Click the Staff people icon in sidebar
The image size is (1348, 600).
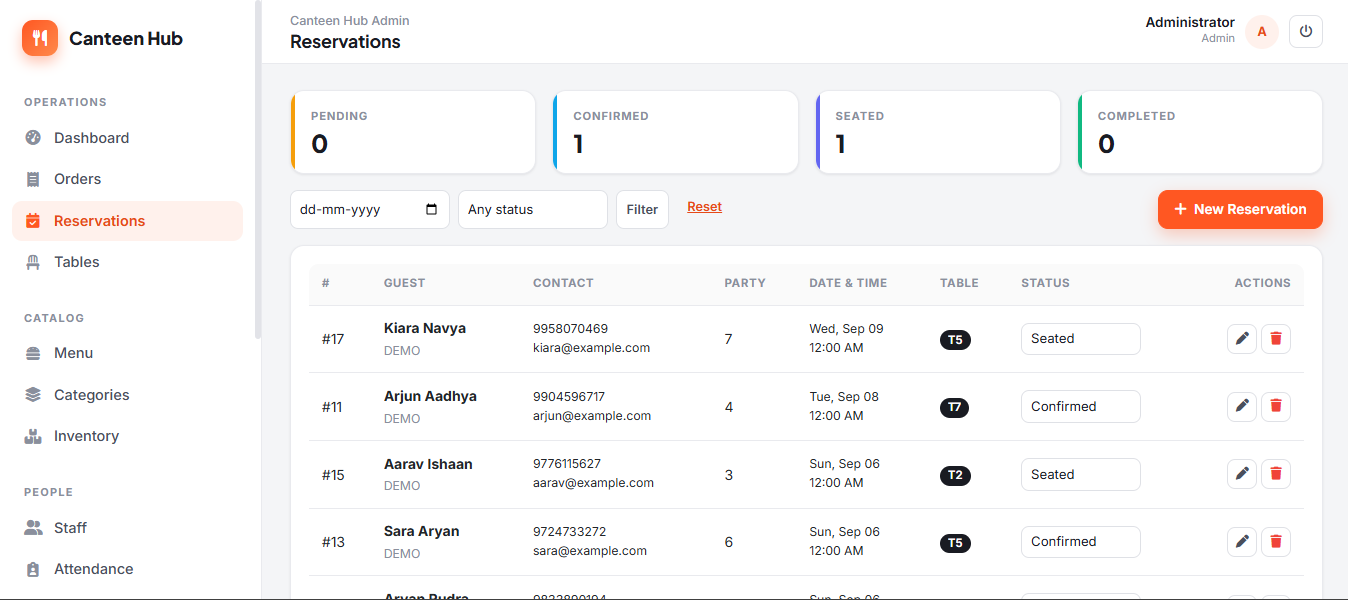tap(33, 528)
